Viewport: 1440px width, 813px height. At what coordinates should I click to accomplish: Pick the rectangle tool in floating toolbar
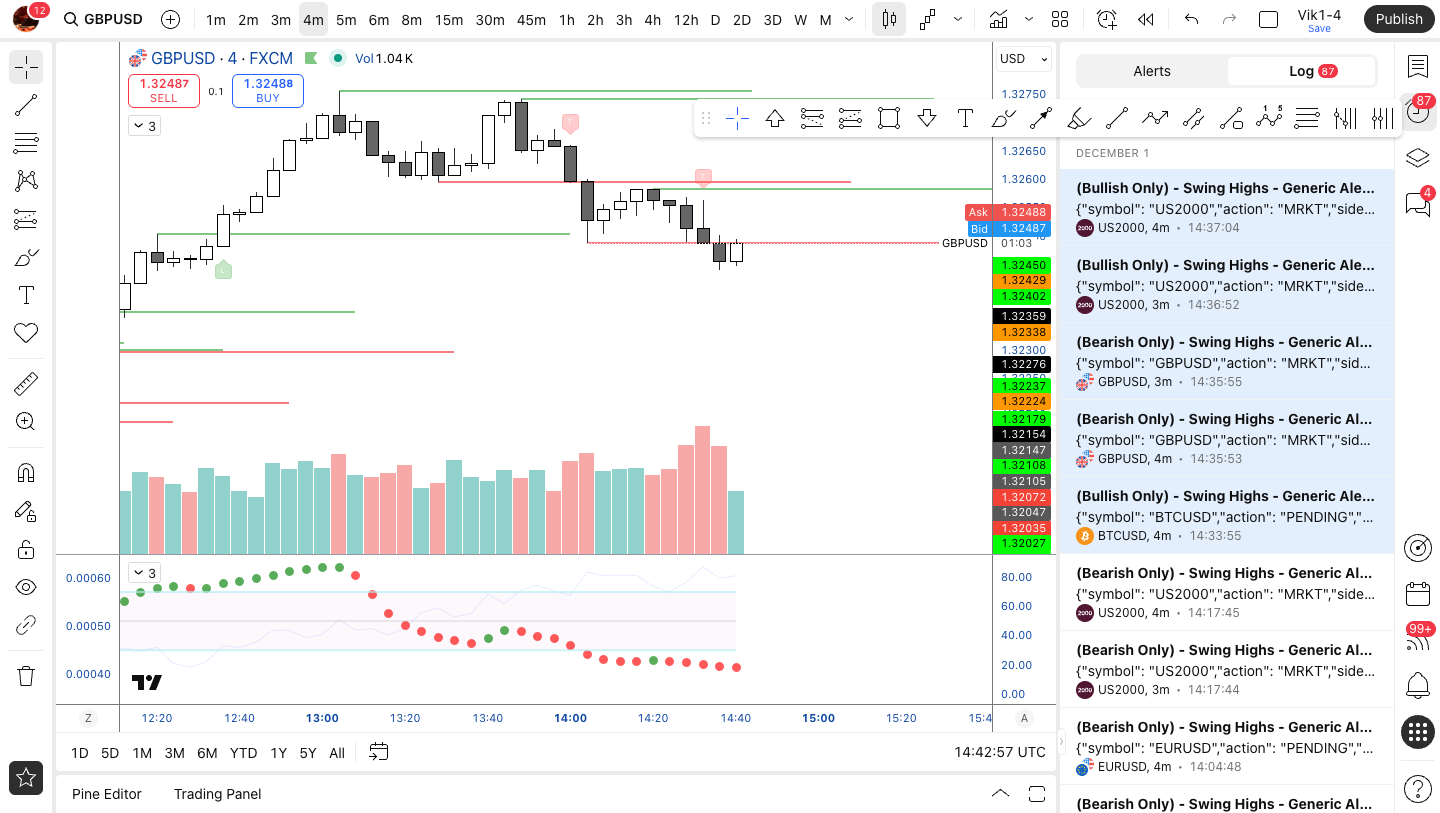(888, 119)
